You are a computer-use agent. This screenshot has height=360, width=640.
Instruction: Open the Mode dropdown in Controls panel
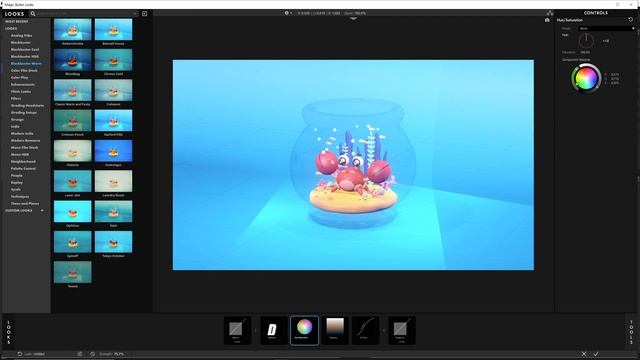607,29
